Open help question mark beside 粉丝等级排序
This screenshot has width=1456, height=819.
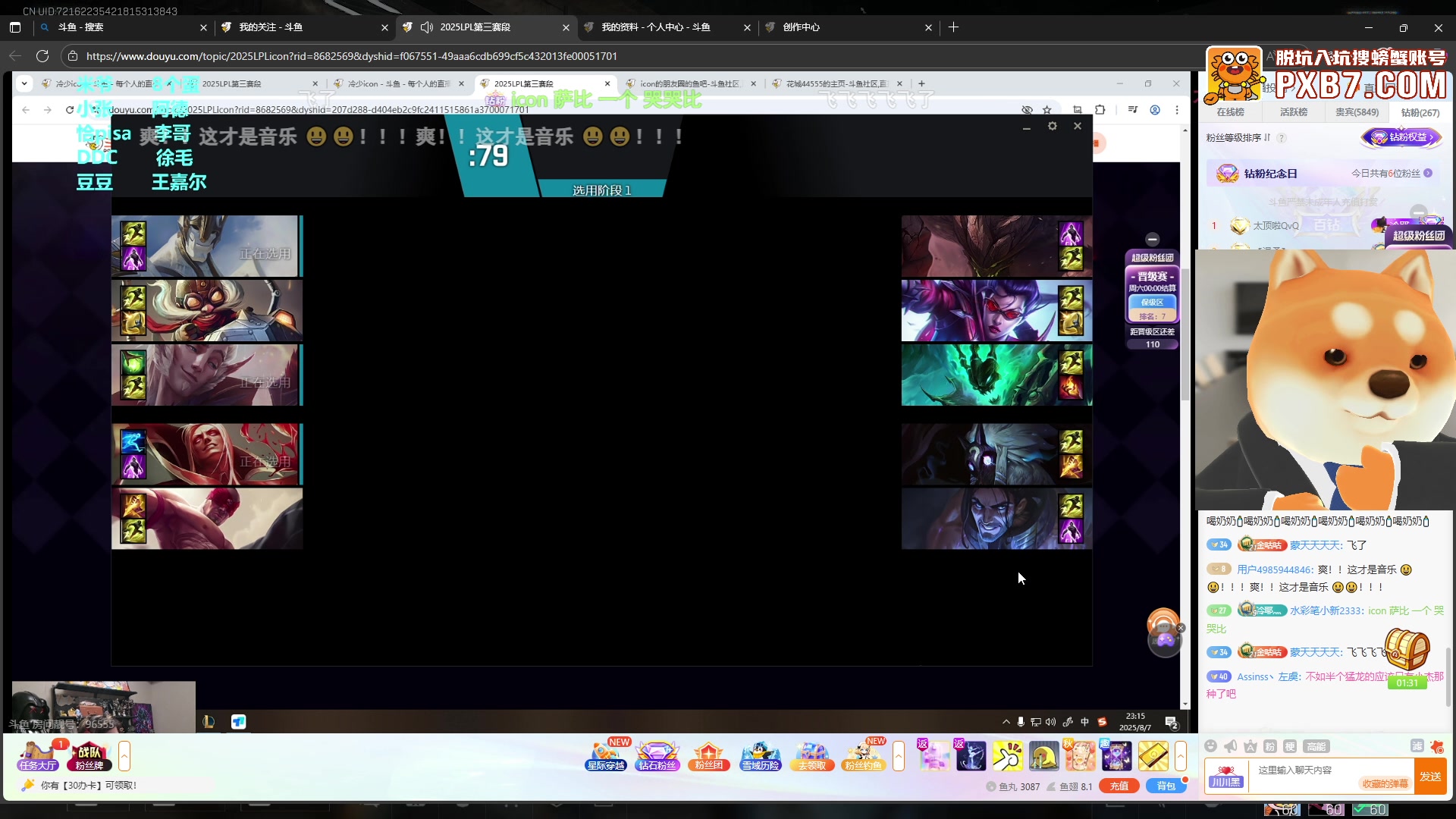[x=1282, y=138]
